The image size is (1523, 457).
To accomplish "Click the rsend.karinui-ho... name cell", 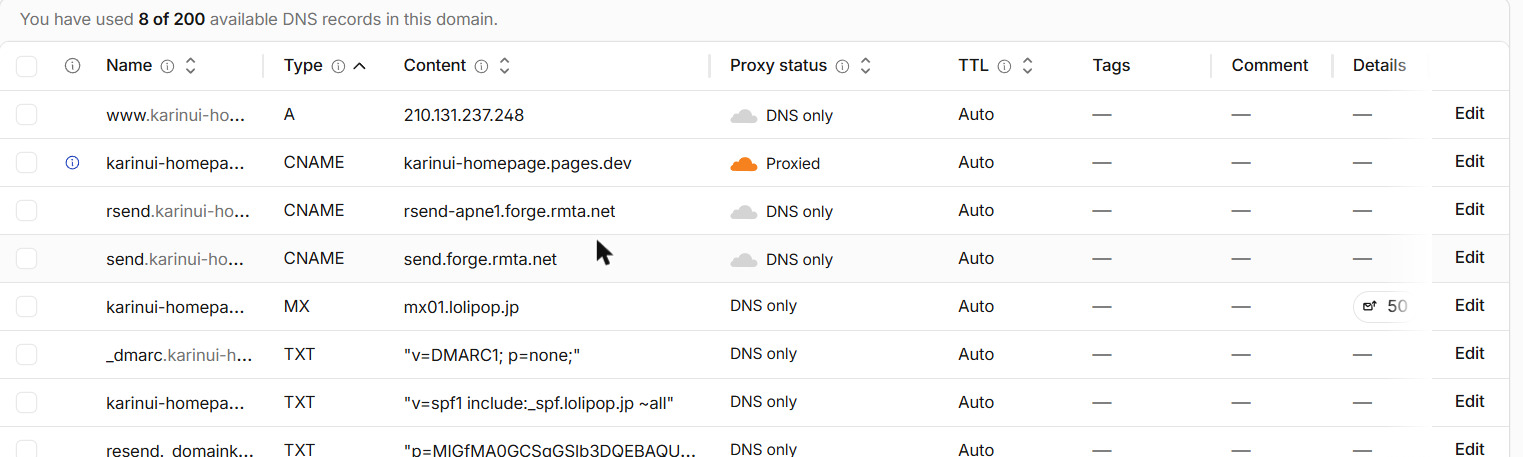I will [x=178, y=211].
